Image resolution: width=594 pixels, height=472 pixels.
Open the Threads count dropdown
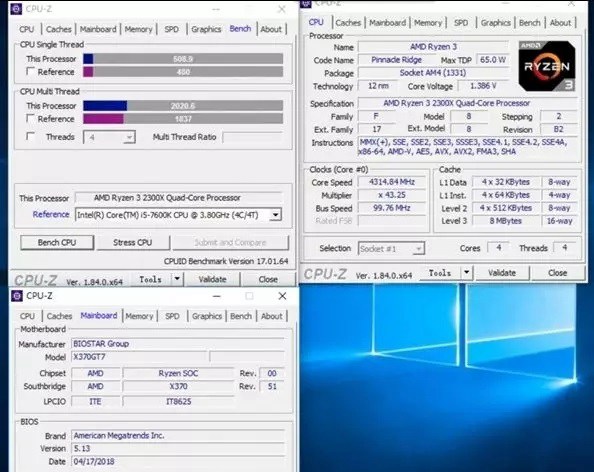point(109,137)
